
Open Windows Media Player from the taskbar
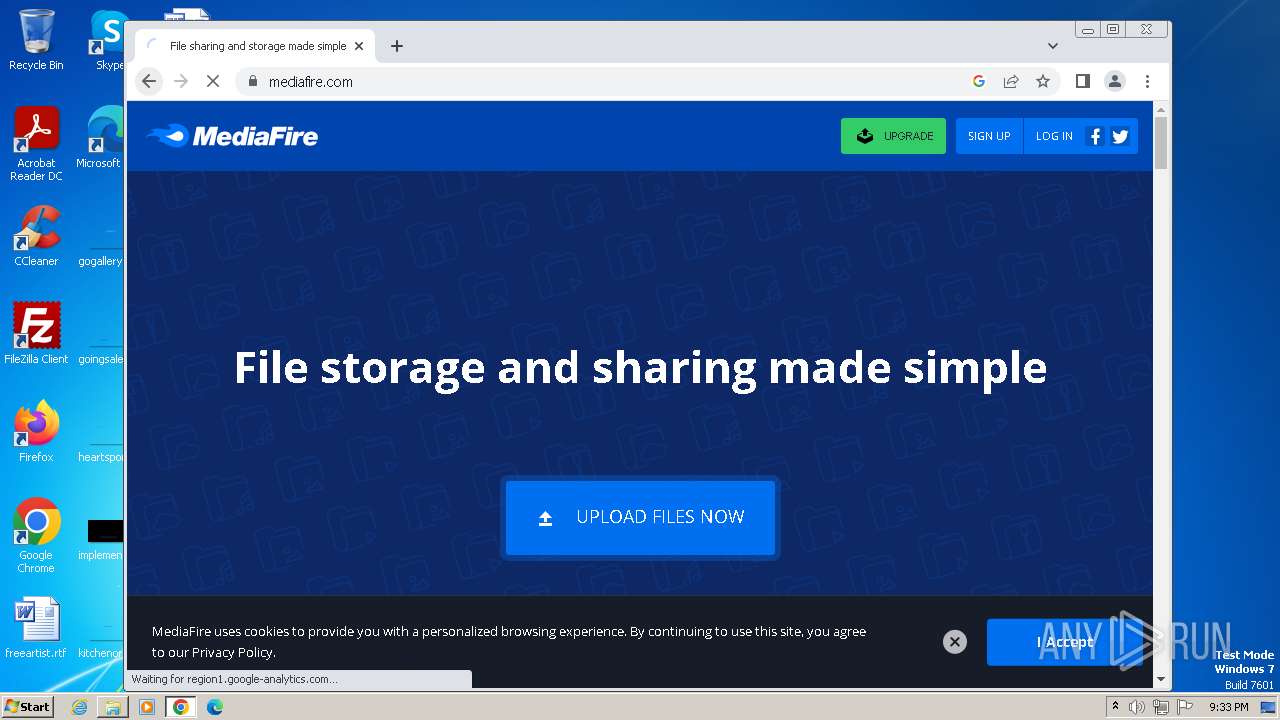(x=147, y=707)
